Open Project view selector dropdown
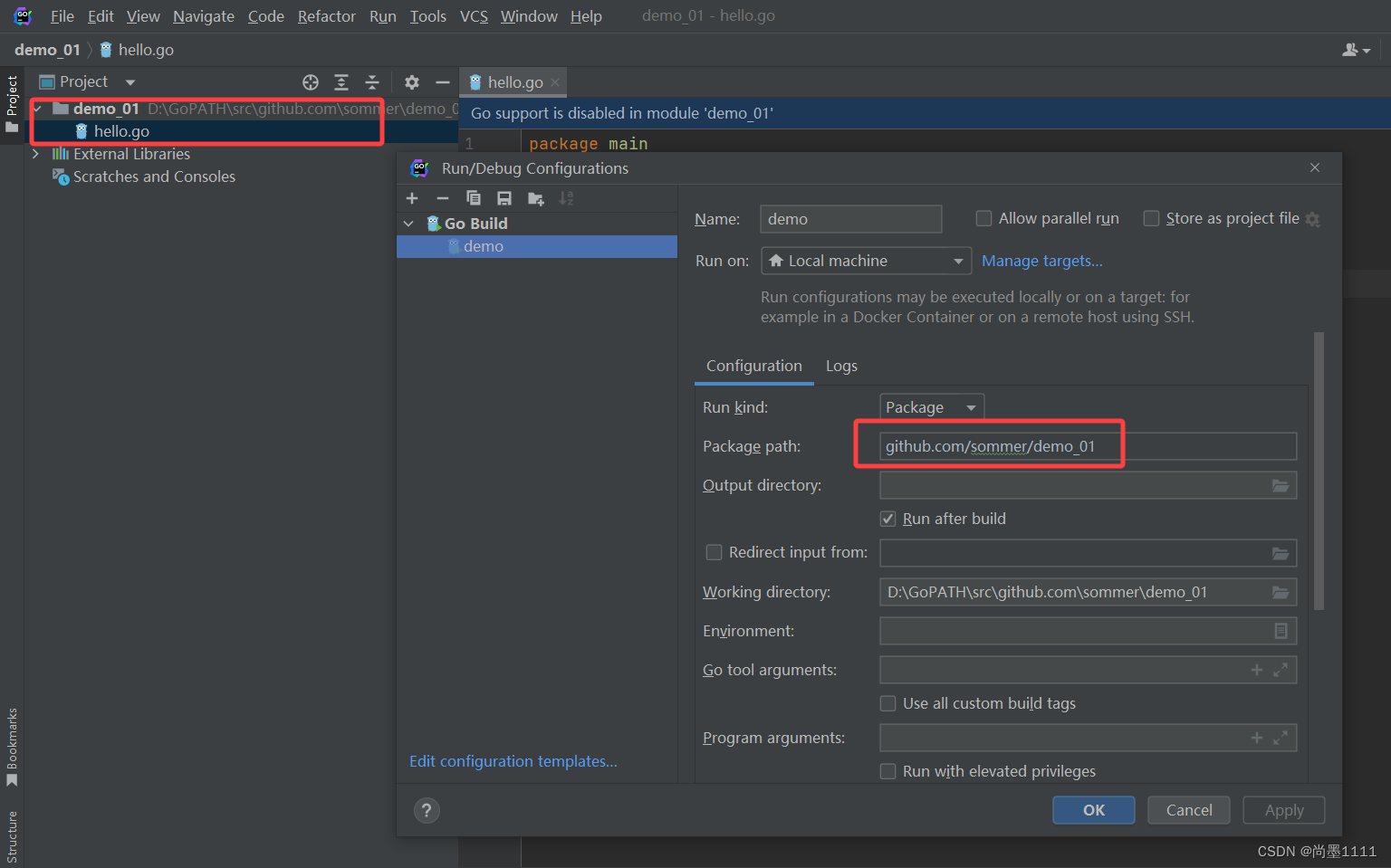This screenshot has width=1391, height=868. [x=130, y=82]
